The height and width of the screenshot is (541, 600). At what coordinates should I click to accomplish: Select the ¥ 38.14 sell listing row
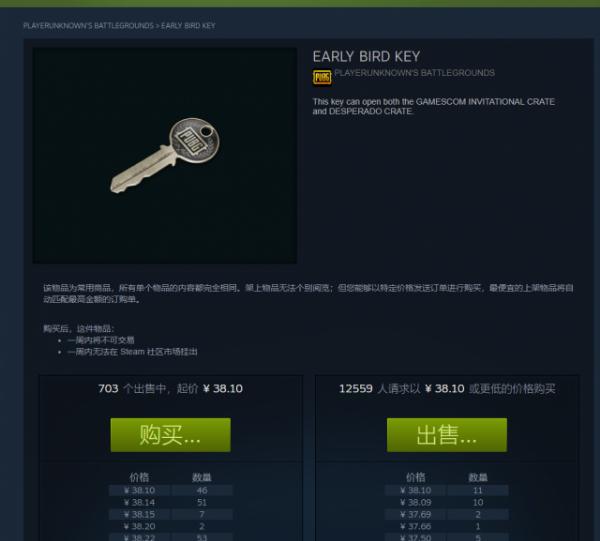(171, 502)
